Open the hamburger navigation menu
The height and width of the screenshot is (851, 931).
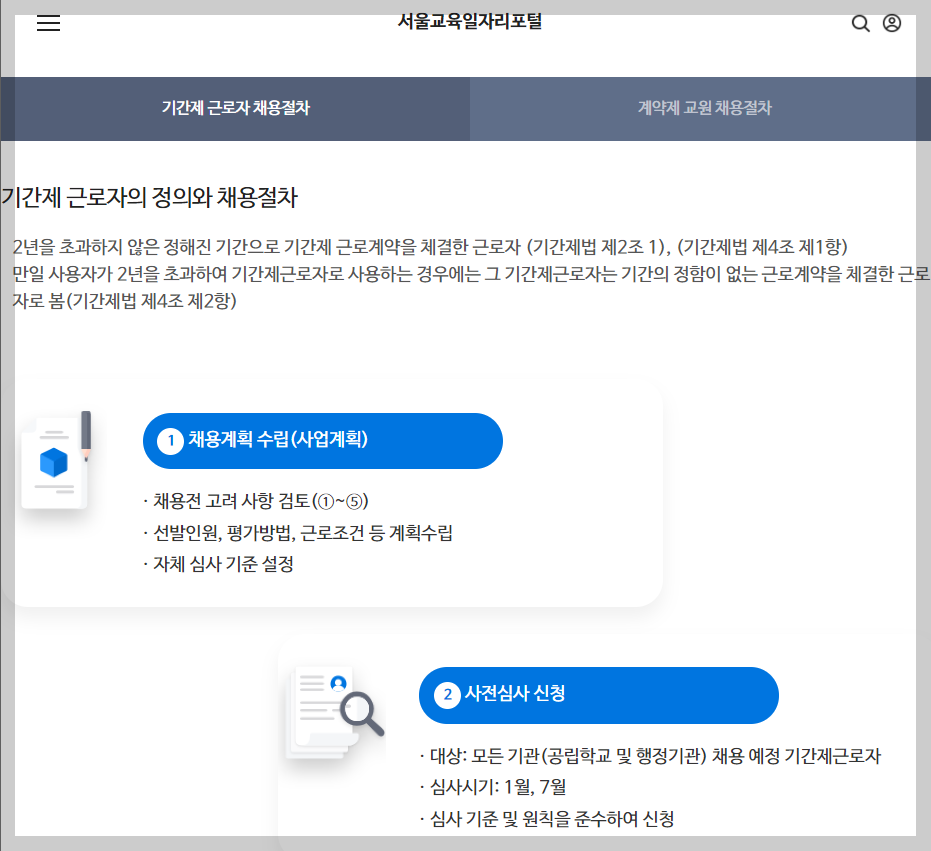click(48, 24)
